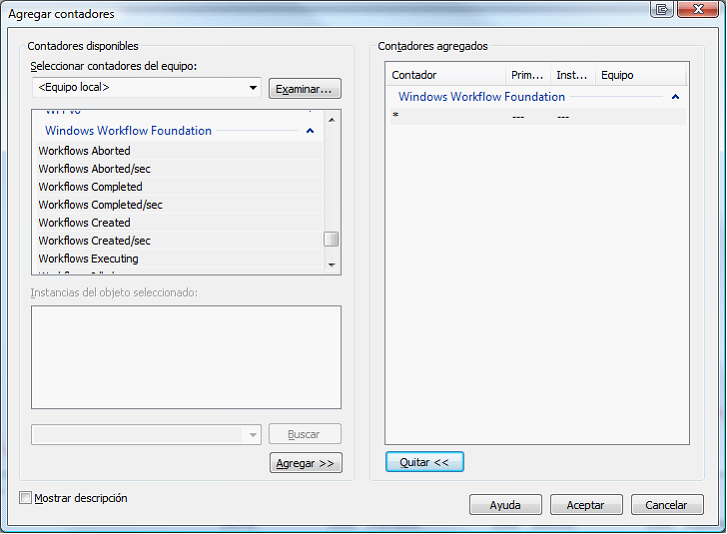Click the counters list scrollbar thumb
The height and width of the screenshot is (534, 727).
coord(331,239)
